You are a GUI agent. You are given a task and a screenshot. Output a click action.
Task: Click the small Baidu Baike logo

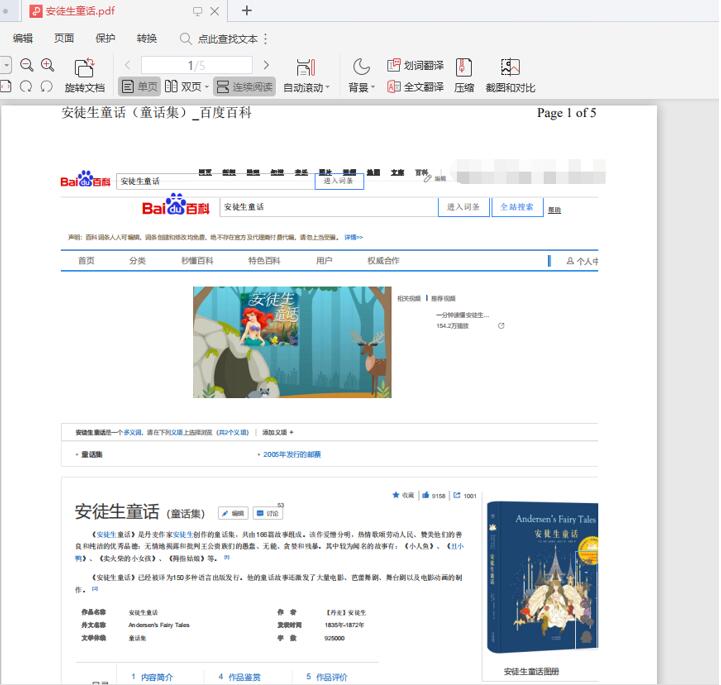pyautogui.click(x=86, y=179)
